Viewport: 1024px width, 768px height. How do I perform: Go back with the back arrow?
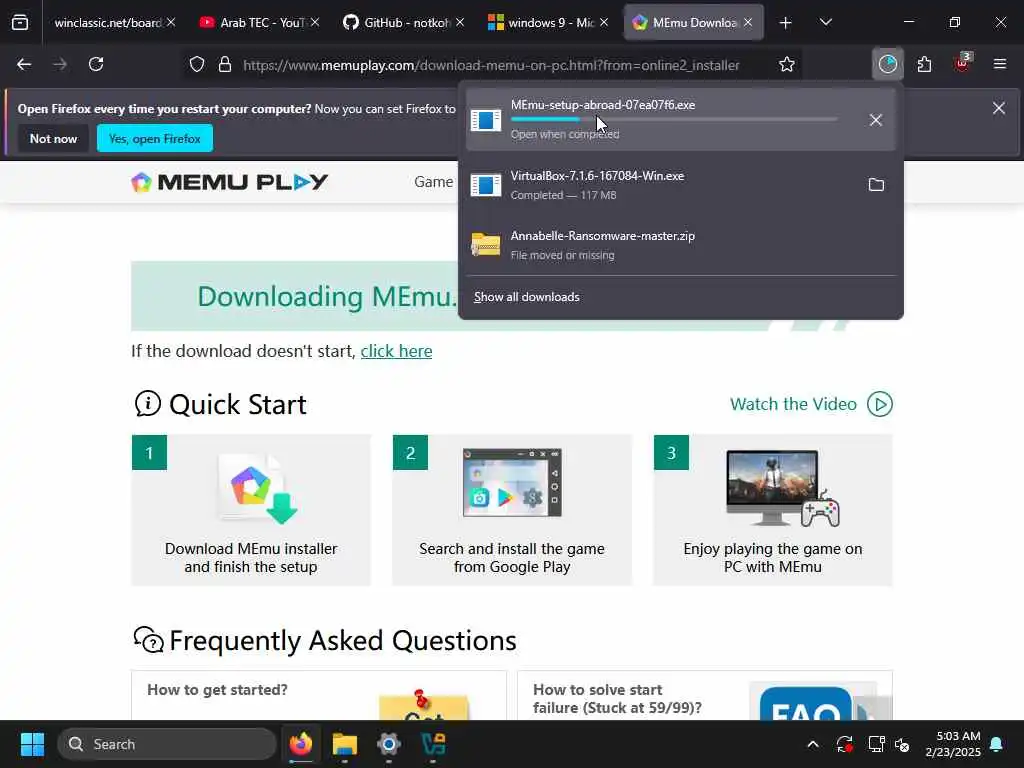pos(24,64)
